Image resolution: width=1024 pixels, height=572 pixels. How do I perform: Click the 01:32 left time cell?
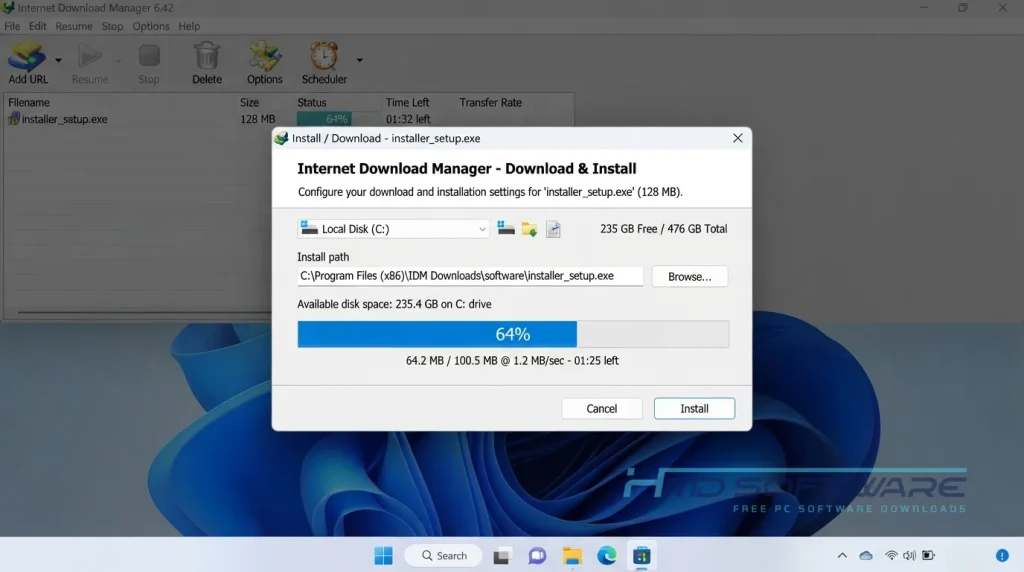click(408, 119)
